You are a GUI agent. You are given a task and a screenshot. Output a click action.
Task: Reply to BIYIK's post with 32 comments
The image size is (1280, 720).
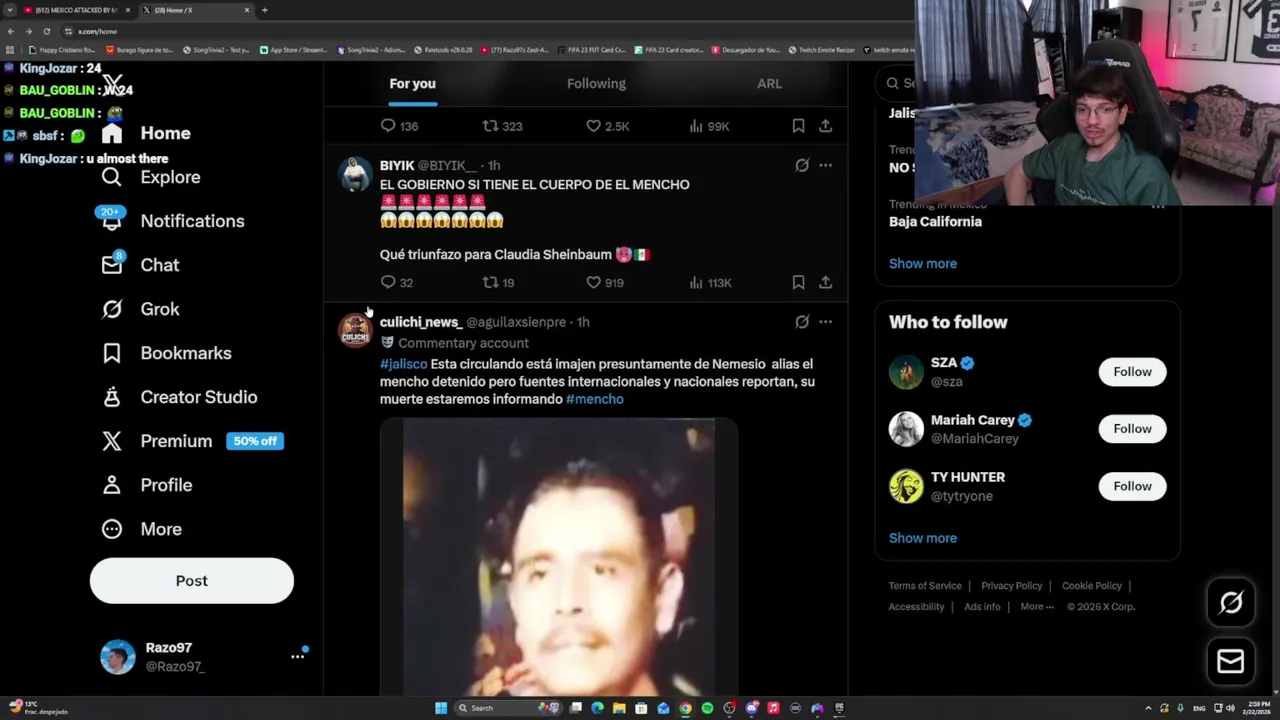tap(397, 283)
